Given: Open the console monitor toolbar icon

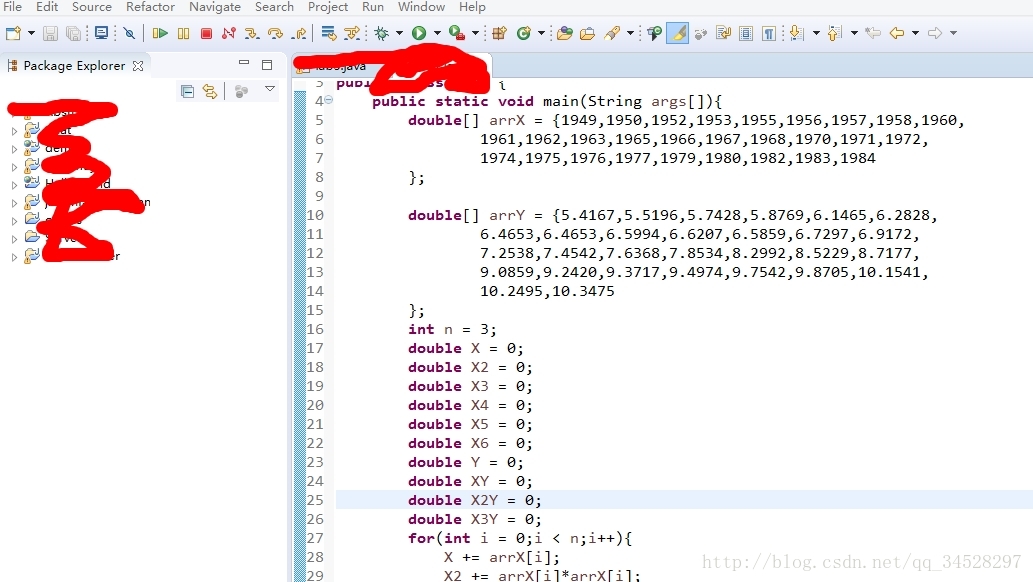Looking at the screenshot, I should coord(101,33).
